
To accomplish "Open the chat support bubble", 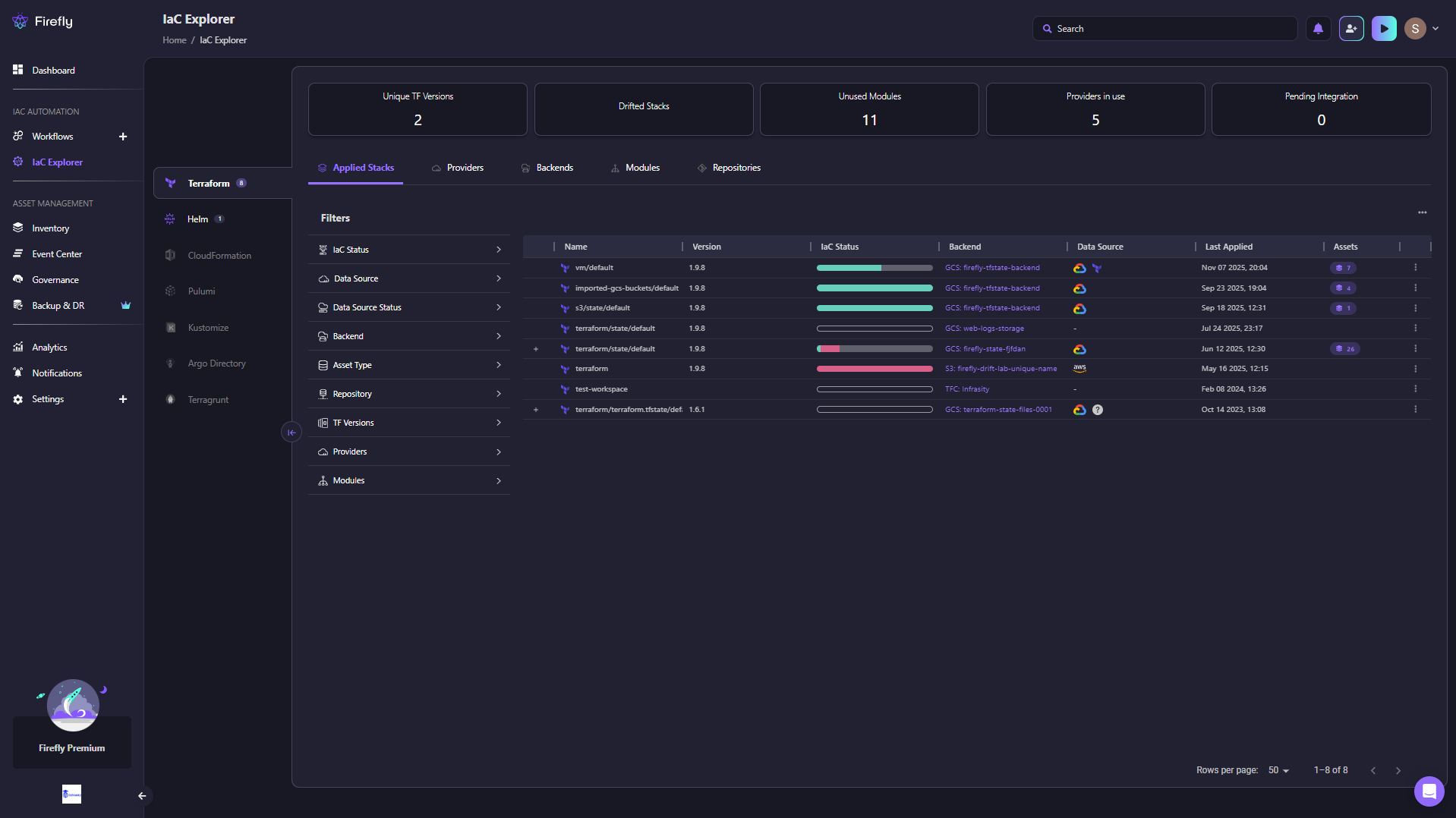I will point(1429,792).
